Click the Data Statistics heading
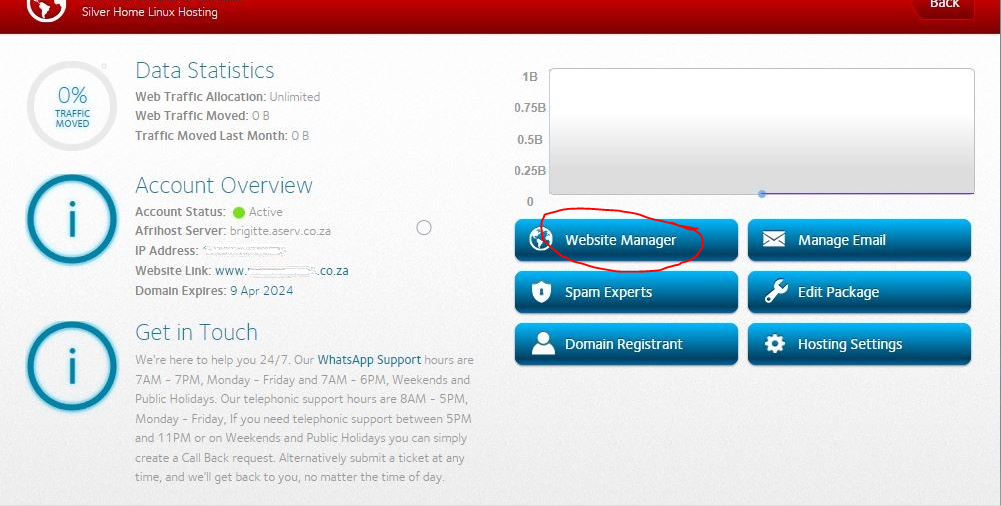 coord(204,71)
